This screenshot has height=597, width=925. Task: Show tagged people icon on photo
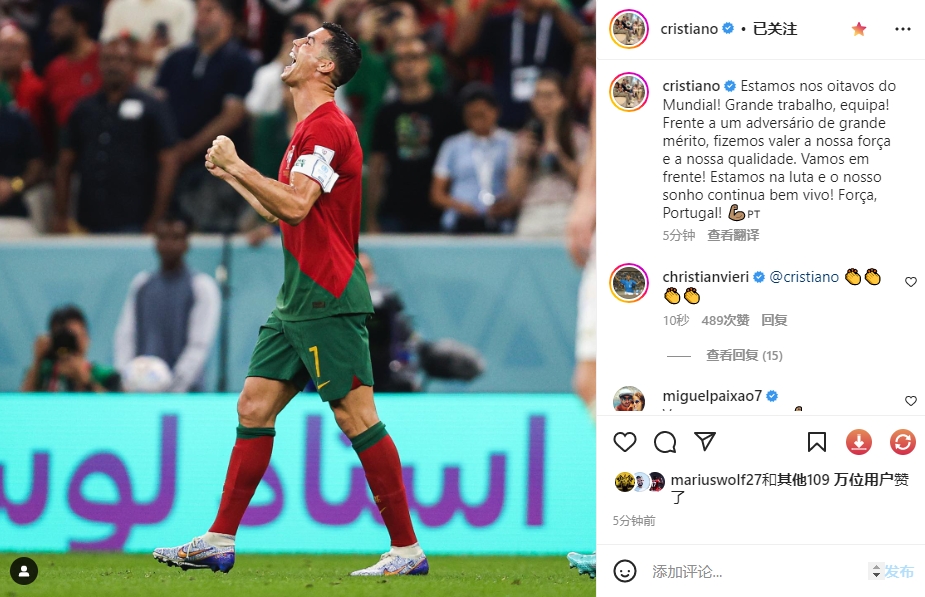[x=24, y=571]
